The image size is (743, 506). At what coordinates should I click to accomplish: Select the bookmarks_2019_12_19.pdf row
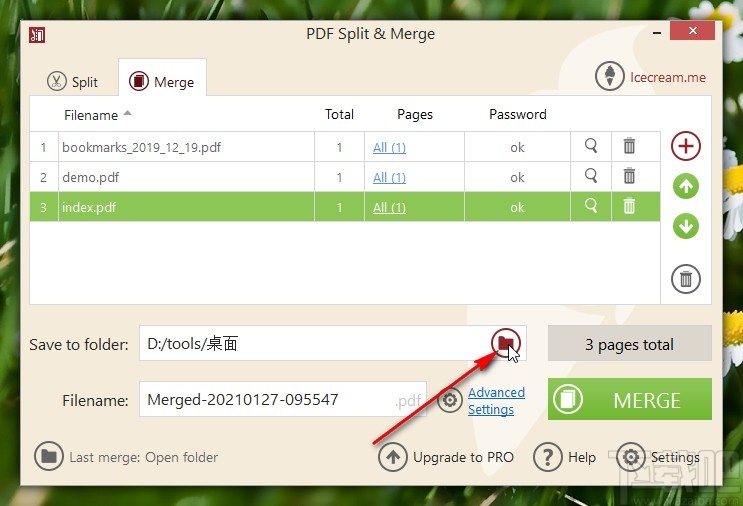tap(345, 147)
